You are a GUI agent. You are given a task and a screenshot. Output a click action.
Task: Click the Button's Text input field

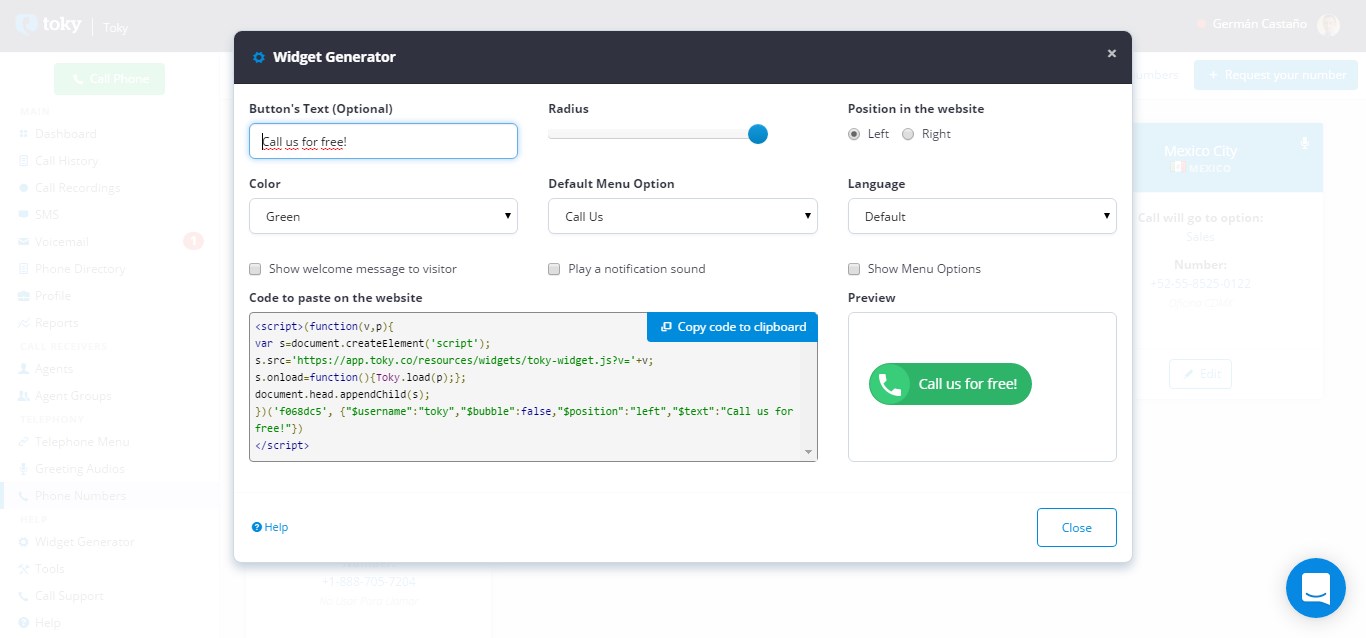click(383, 141)
